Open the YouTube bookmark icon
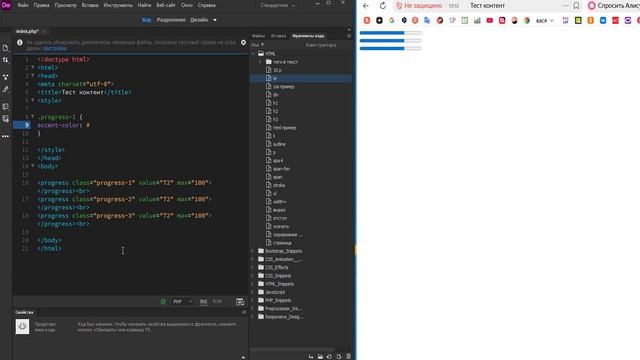640x360 pixels. point(489,20)
